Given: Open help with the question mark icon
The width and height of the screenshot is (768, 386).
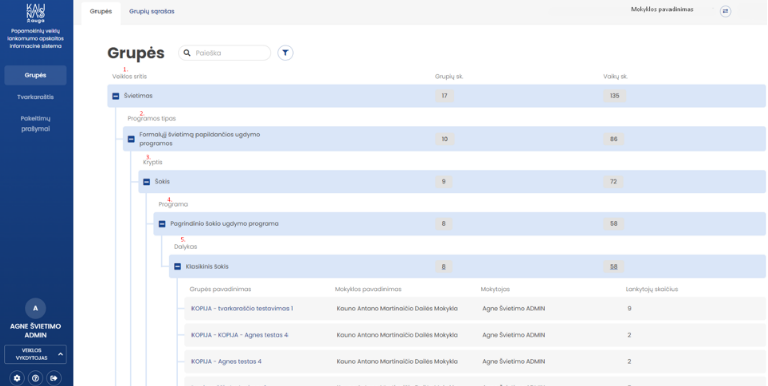Looking at the screenshot, I should click(35, 378).
